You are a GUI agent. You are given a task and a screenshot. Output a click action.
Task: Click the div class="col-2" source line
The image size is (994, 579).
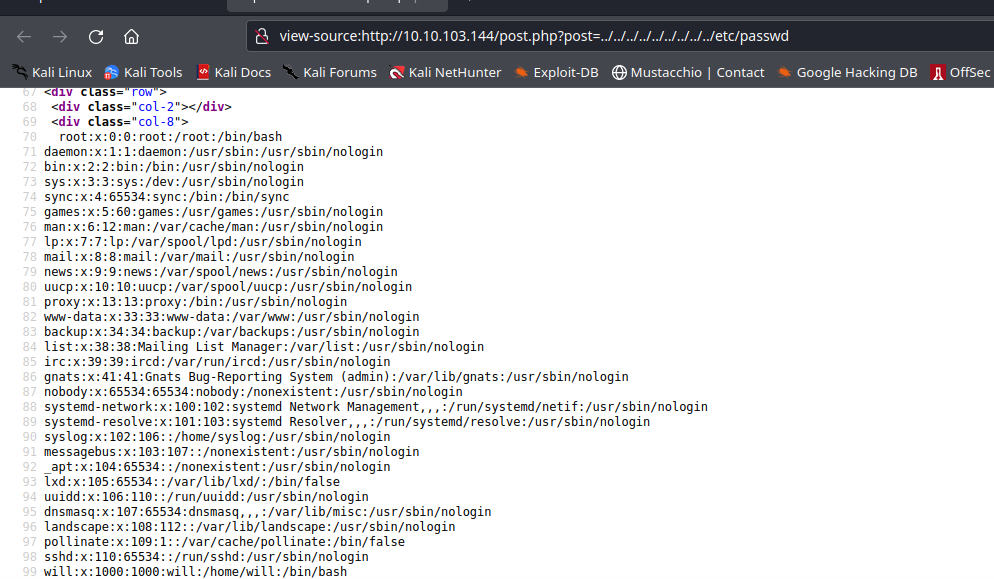(141, 107)
